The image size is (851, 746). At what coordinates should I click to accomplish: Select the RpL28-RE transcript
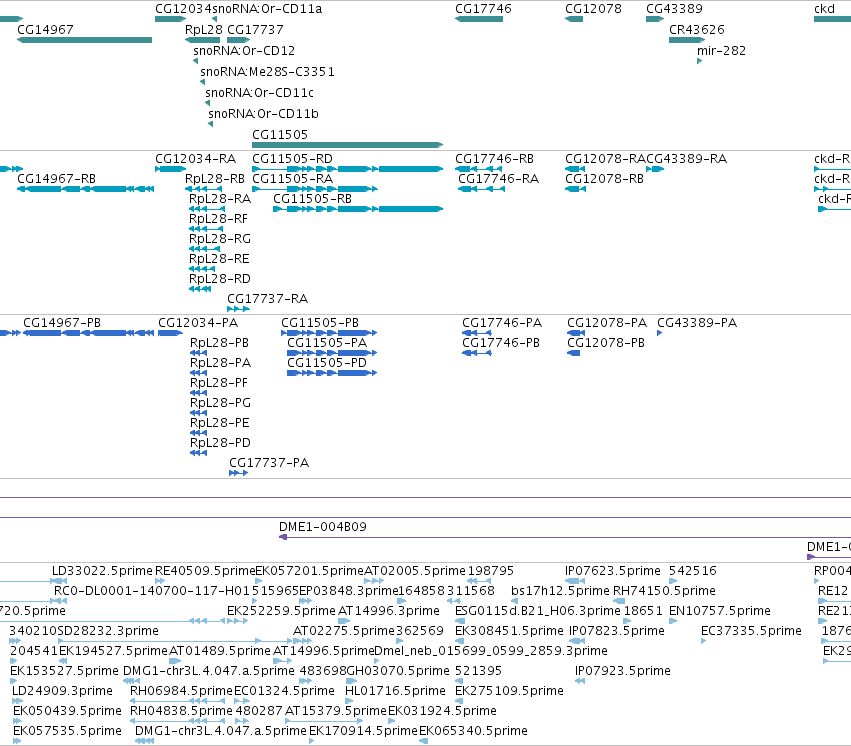202,269
